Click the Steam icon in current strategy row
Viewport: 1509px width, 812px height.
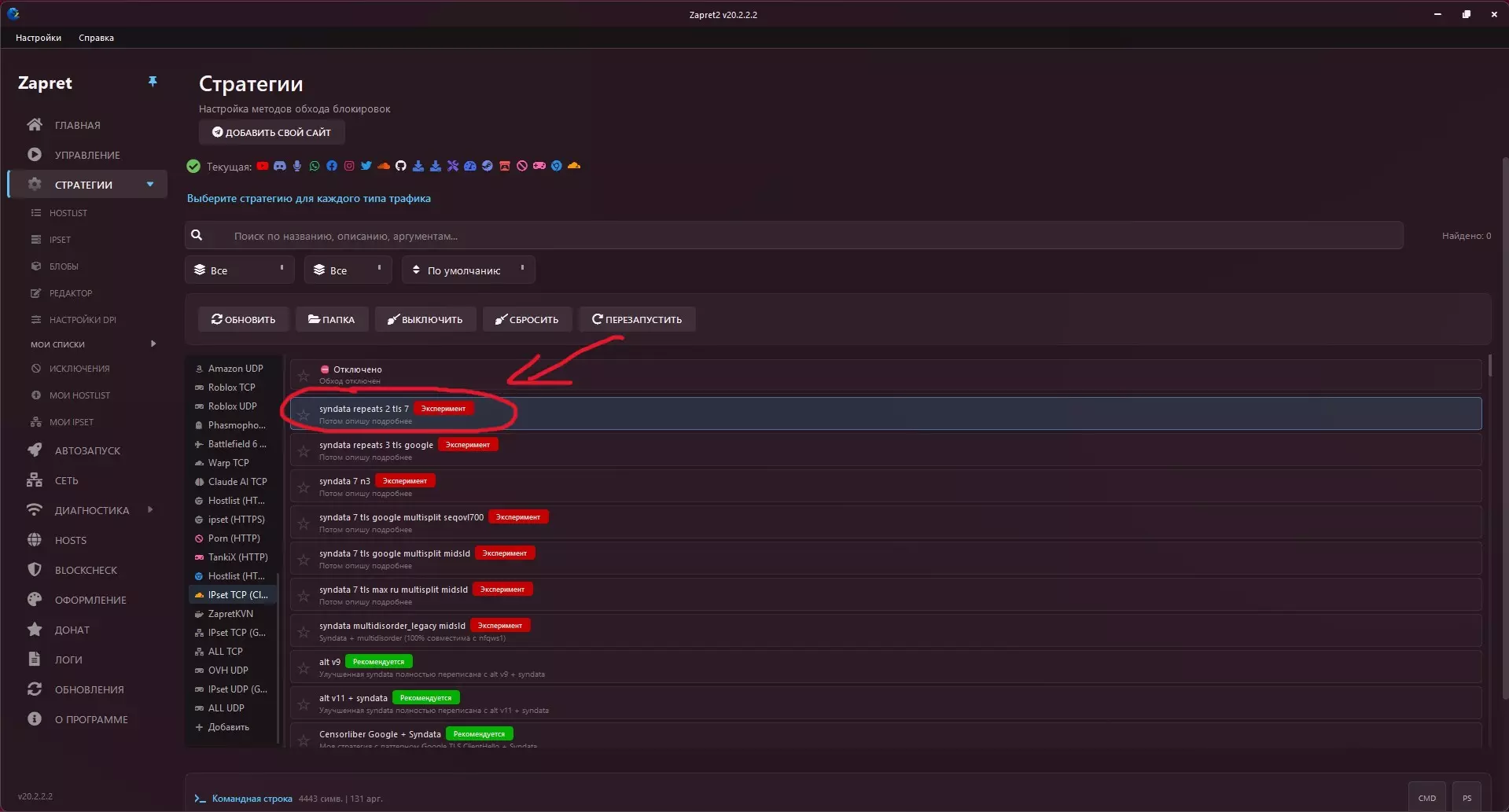coord(488,166)
